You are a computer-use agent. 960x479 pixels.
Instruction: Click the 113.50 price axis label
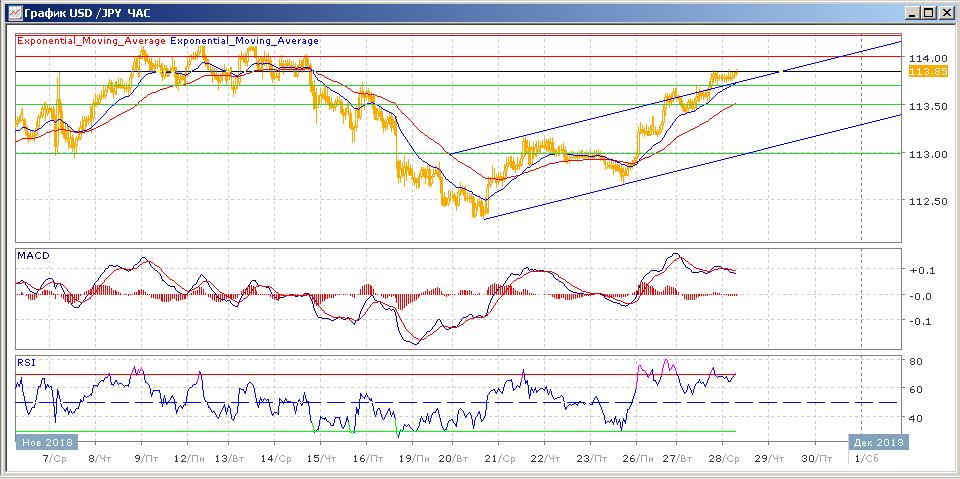point(926,106)
